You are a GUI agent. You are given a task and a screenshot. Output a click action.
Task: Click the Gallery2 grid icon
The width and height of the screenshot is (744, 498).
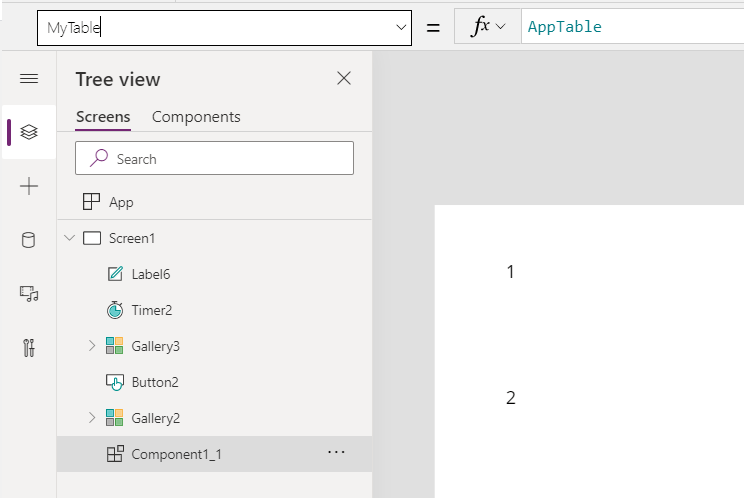tap(115, 418)
